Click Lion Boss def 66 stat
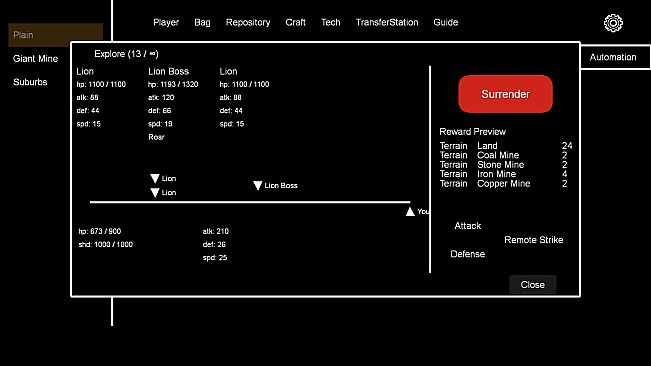This screenshot has width=651, height=366. tap(159, 111)
